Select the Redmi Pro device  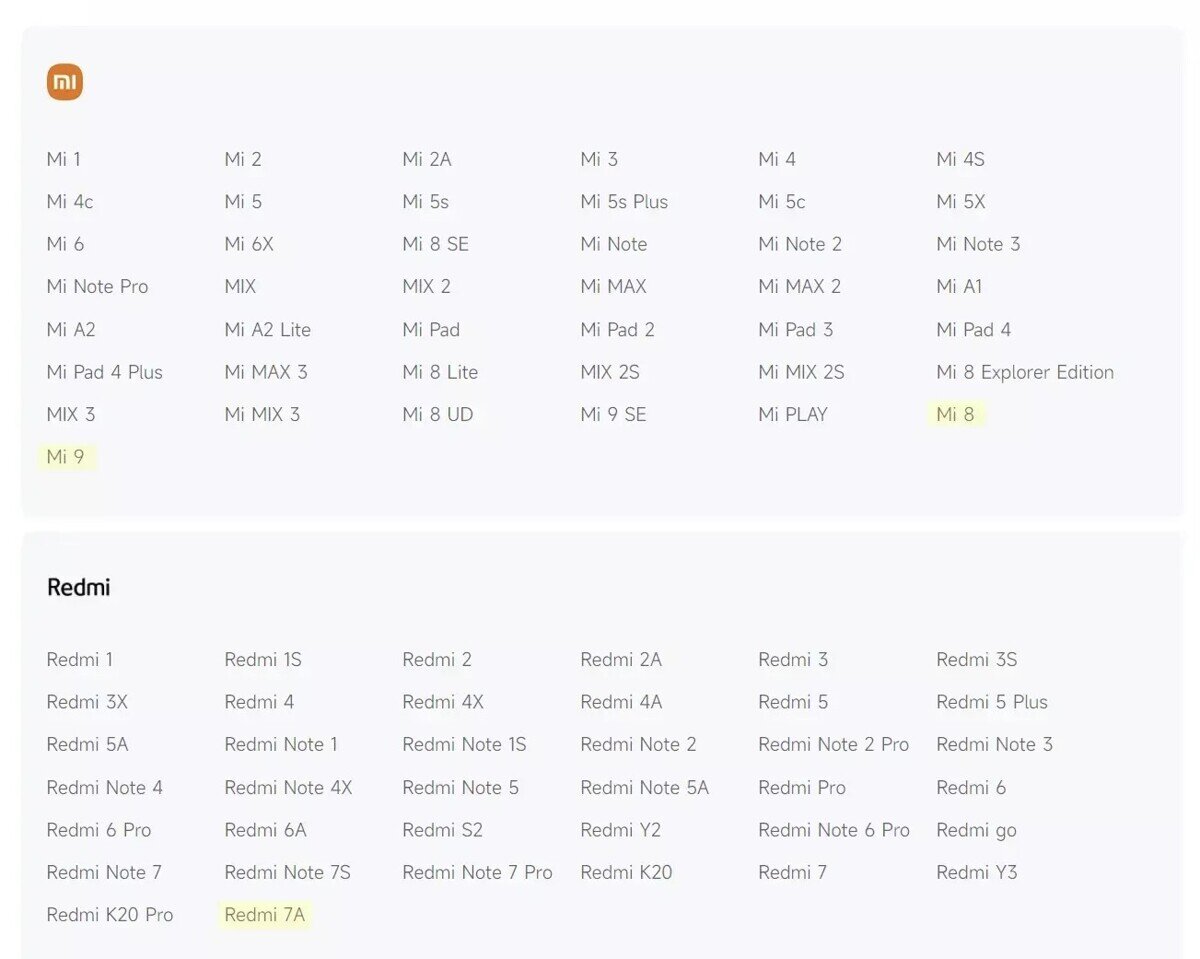point(802,788)
